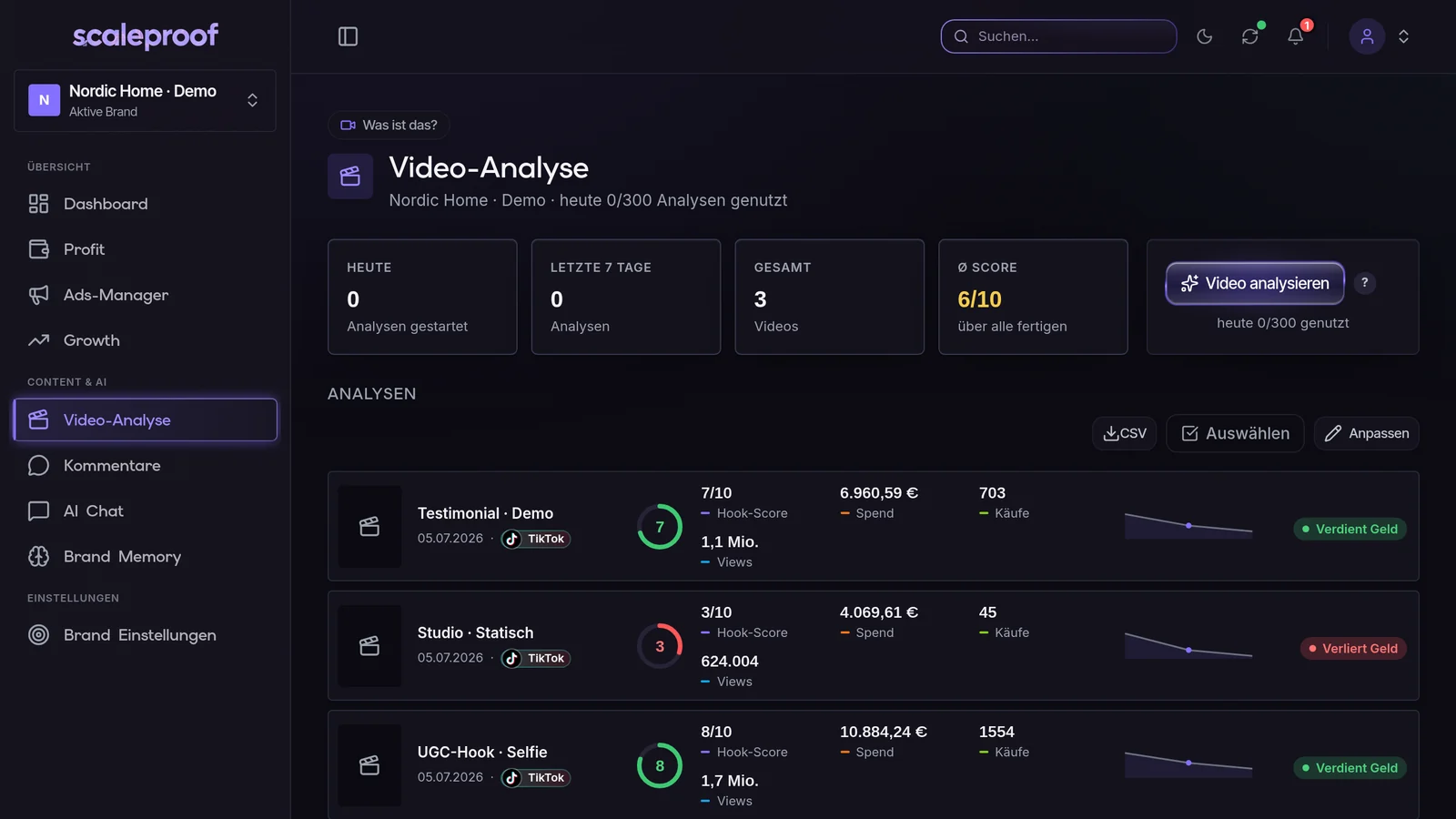Click the HEUTE stats card

422,297
